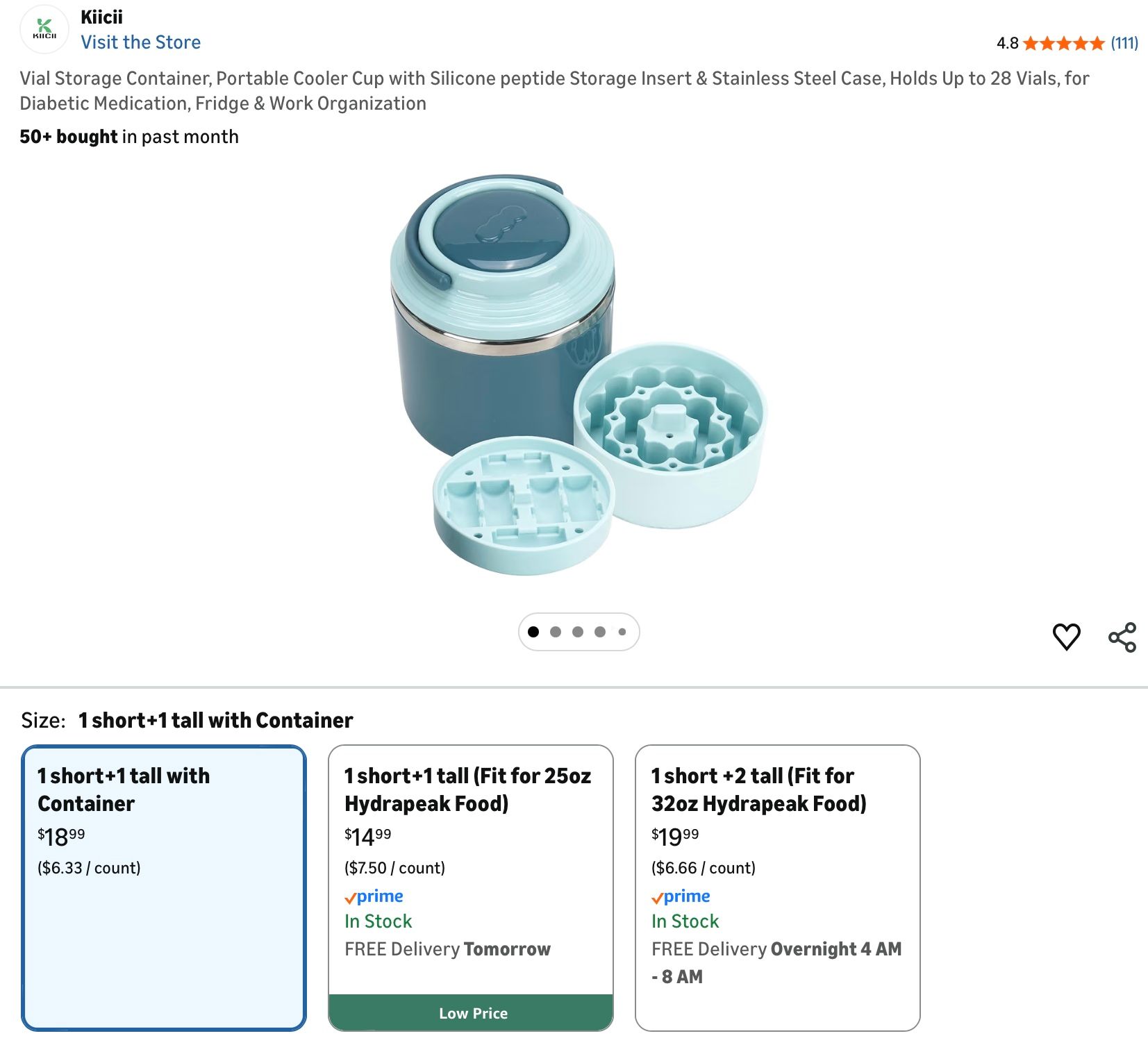The height and width of the screenshot is (1045, 1148).
Task: Click the main vial container product image
Action: point(578,375)
